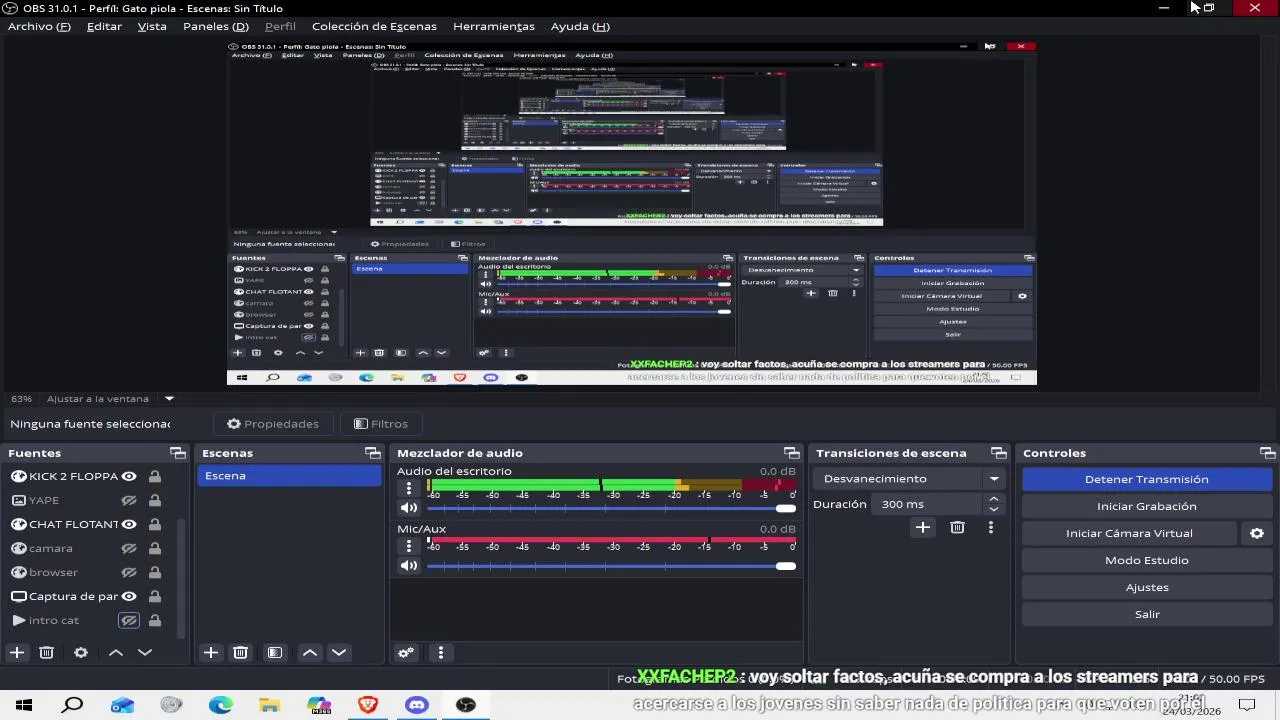The height and width of the screenshot is (720, 1280).
Task: Click Iniciar Grabación button
Action: 1147,506
